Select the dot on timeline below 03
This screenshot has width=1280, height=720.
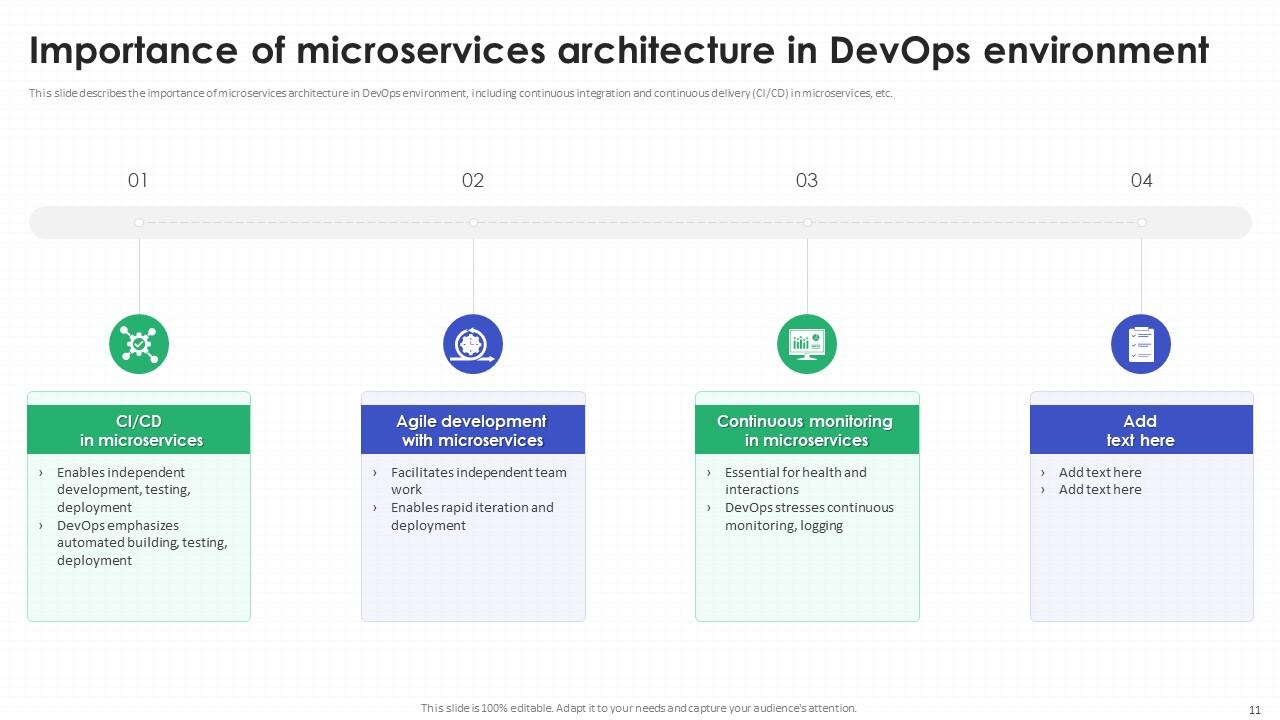pos(807,222)
